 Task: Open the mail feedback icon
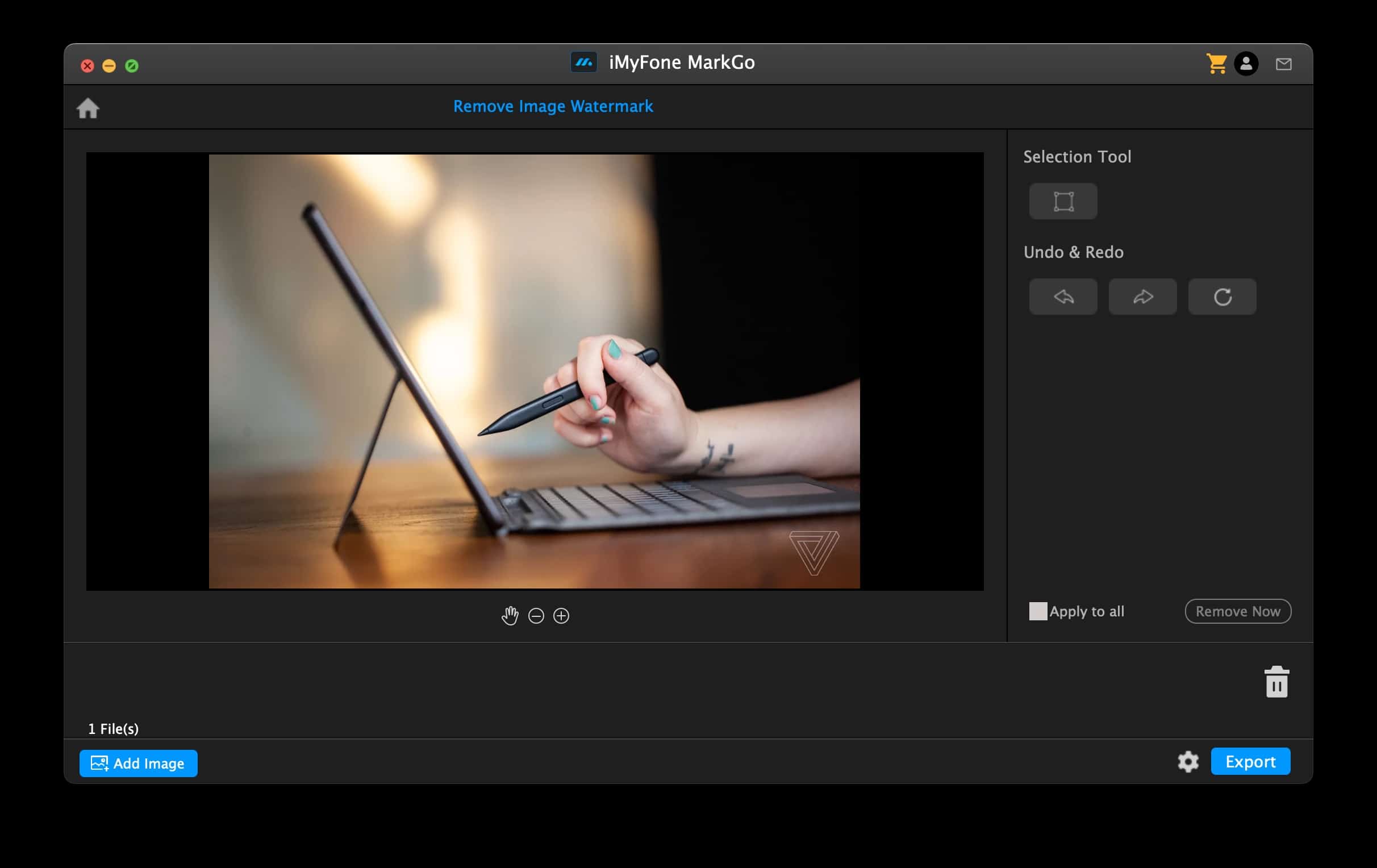pyautogui.click(x=1283, y=64)
